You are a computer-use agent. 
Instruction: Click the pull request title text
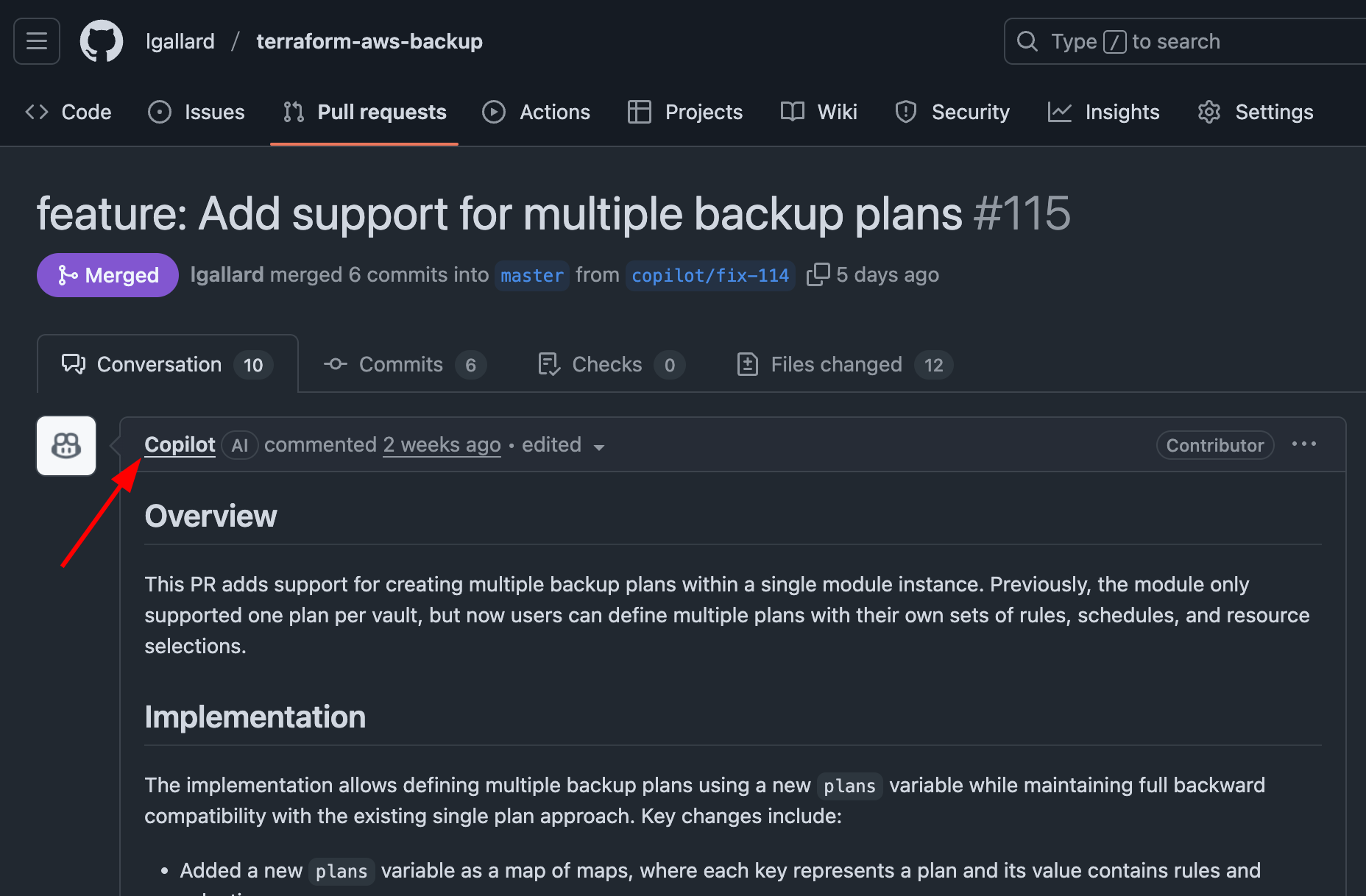pyautogui.click(x=500, y=213)
